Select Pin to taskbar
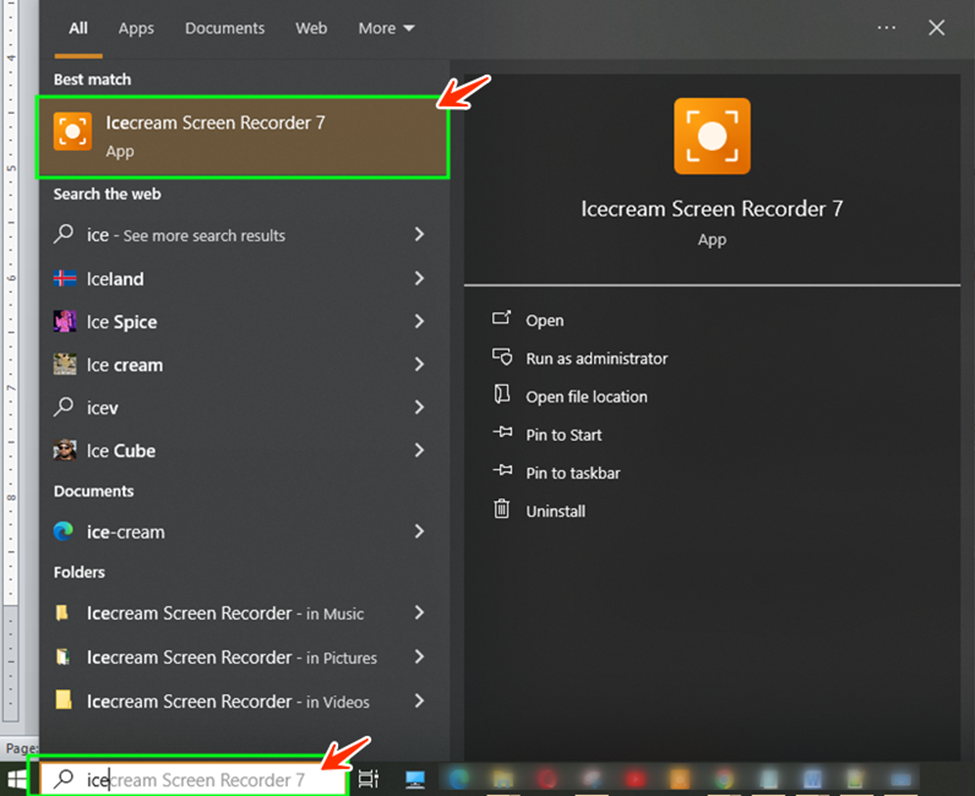The height and width of the screenshot is (796, 975). point(573,473)
